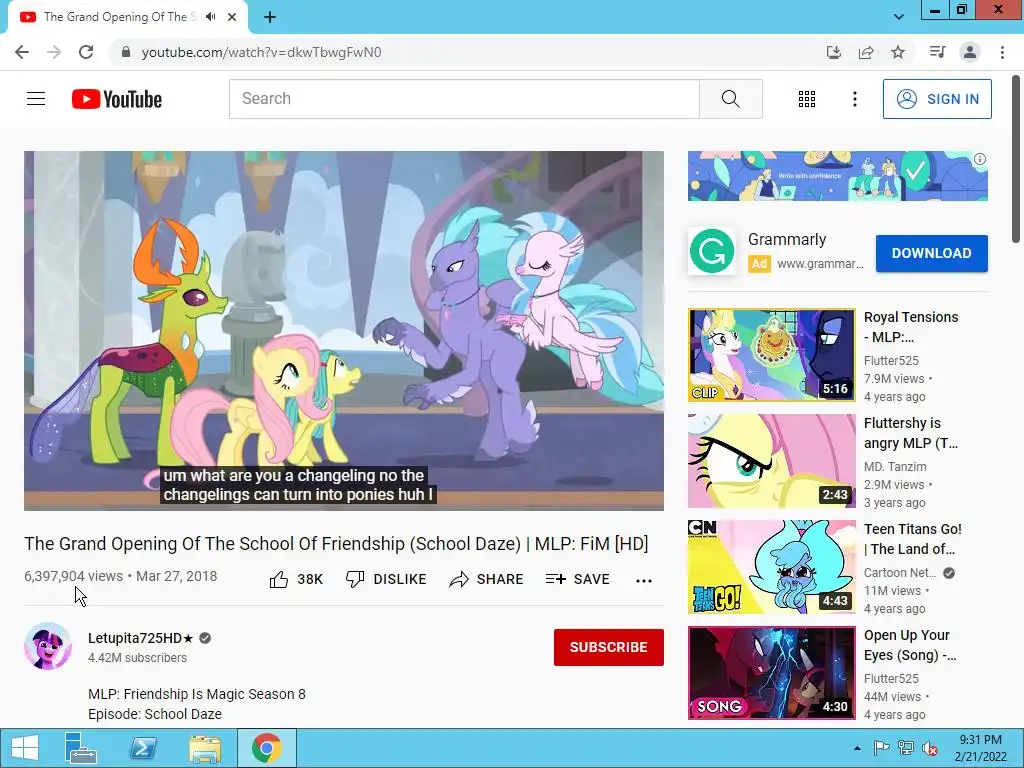The image size is (1024, 768).
Task: Click the install app icon in address bar
Action: [x=834, y=52]
